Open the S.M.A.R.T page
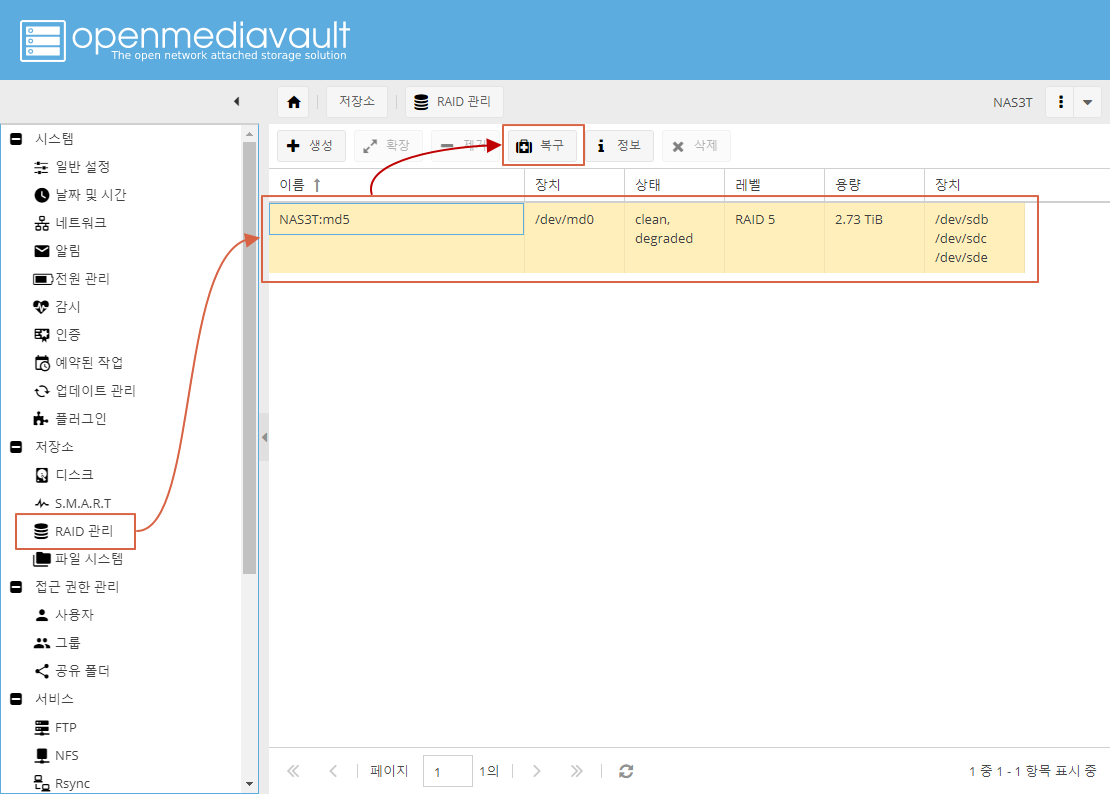Screen dimensions: 1110x794 point(73,504)
